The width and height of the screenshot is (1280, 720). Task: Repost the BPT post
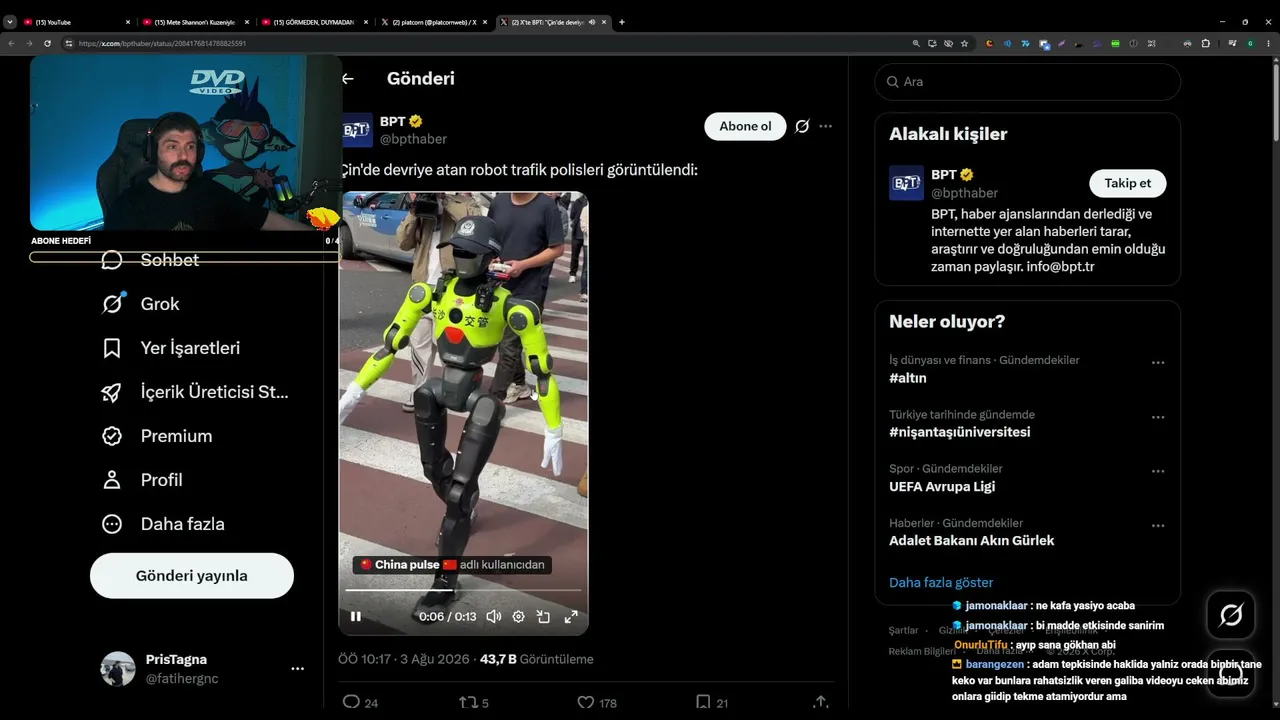466,702
